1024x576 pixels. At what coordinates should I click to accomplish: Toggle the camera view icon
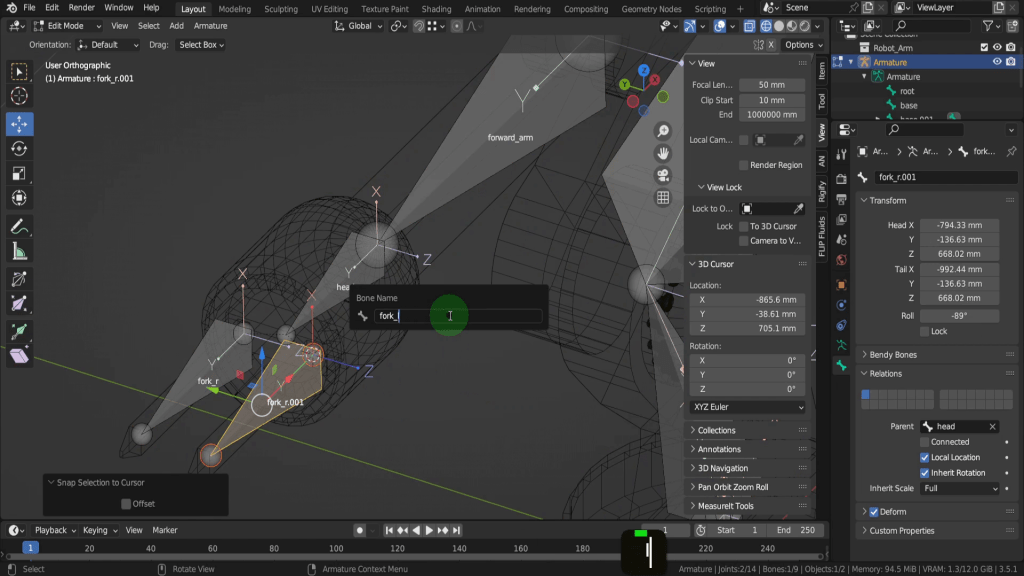pos(662,175)
